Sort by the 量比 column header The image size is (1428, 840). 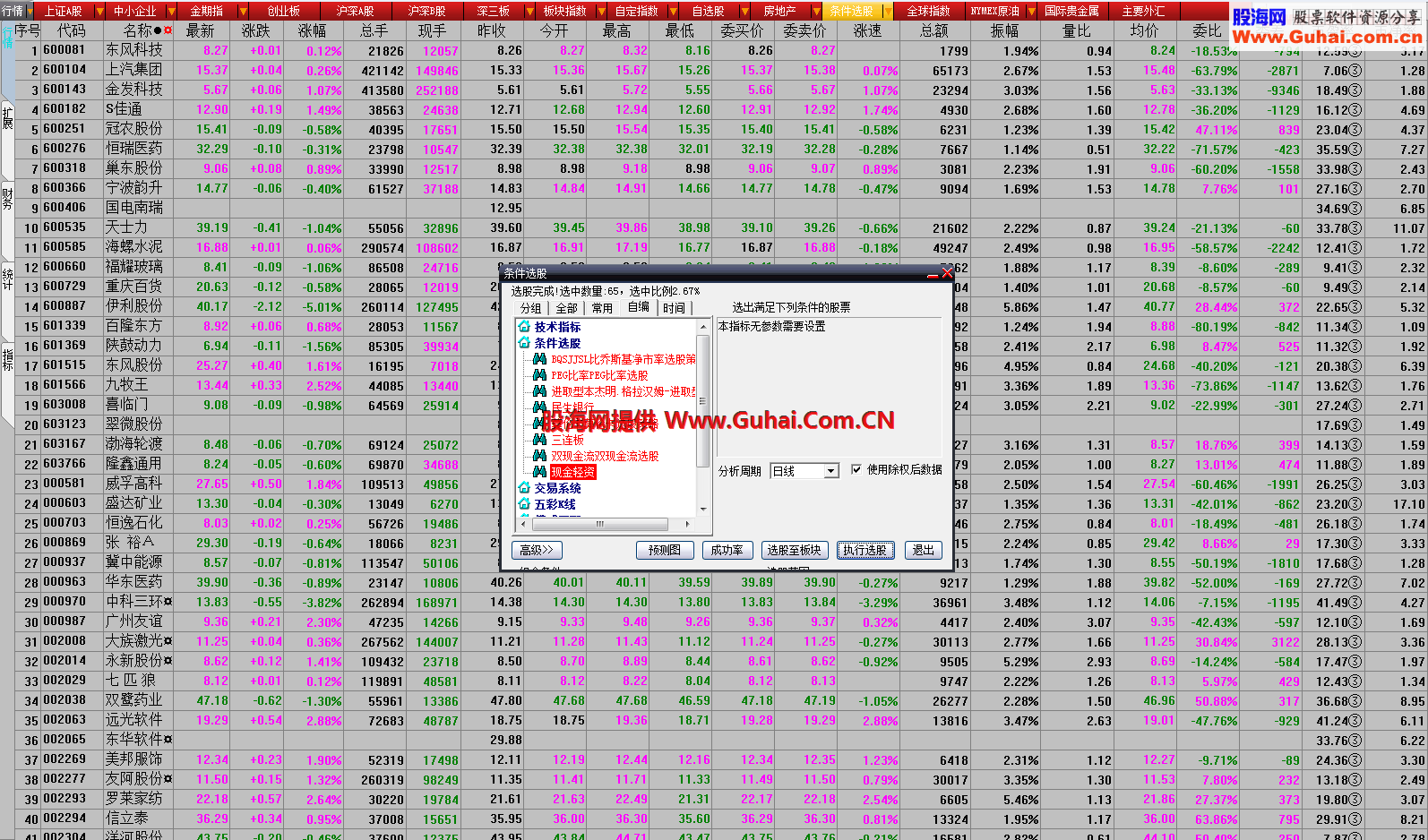click(x=1076, y=30)
